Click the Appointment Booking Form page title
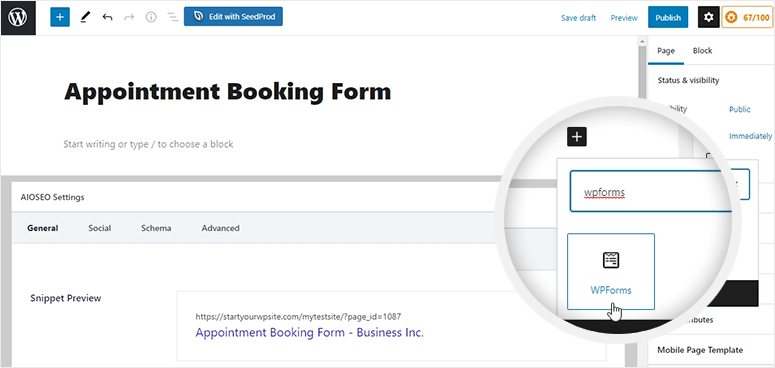 tap(227, 92)
